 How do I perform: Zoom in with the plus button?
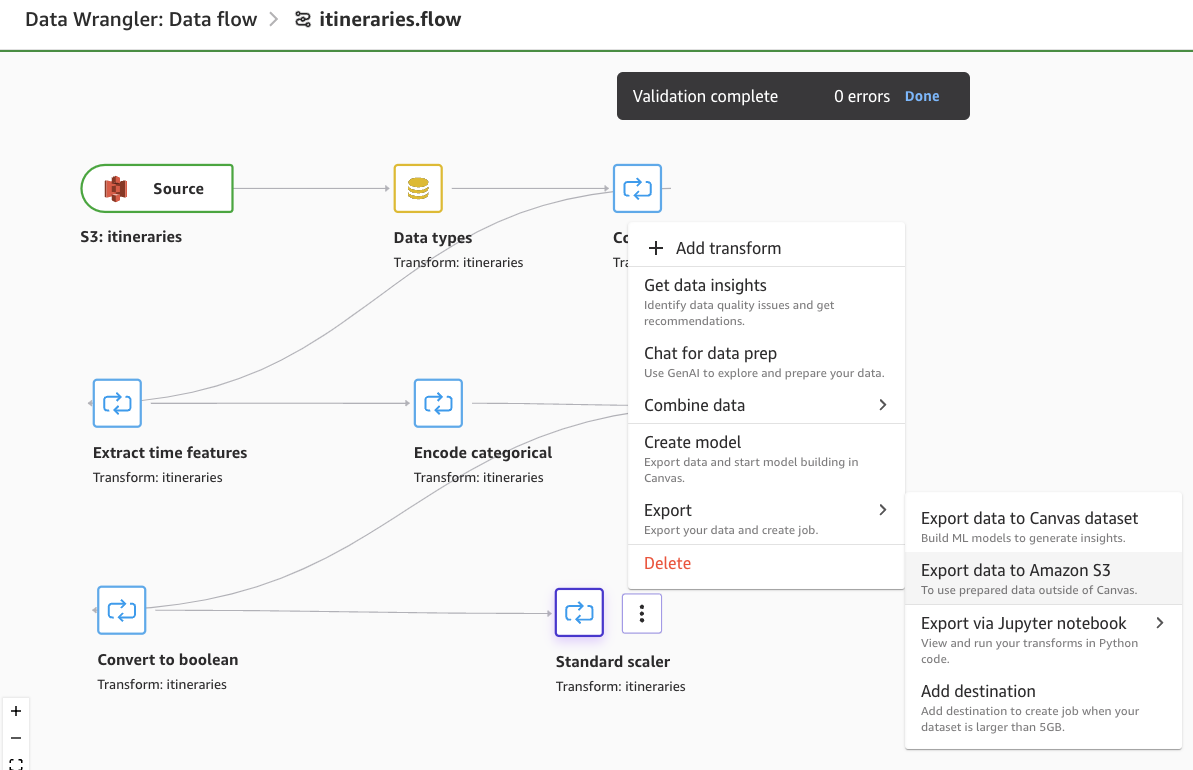coord(16,711)
